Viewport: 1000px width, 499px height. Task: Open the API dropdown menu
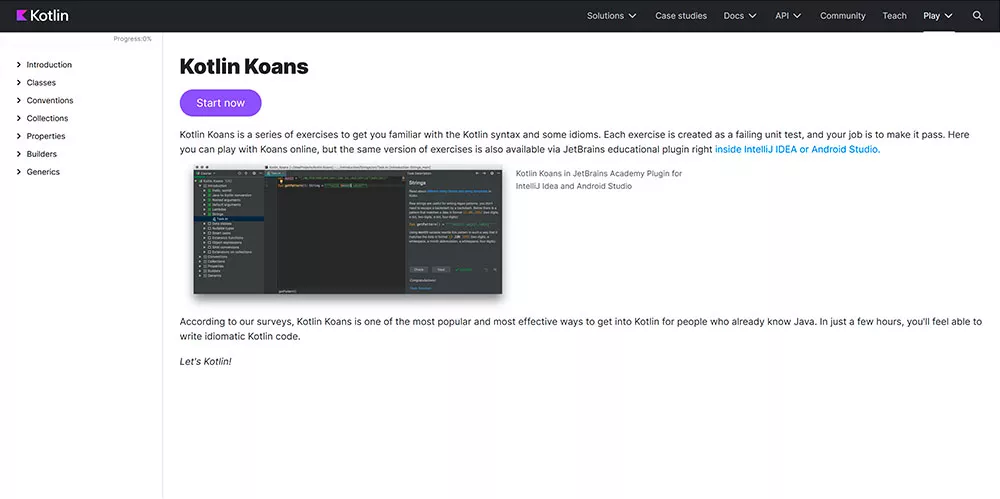click(788, 16)
